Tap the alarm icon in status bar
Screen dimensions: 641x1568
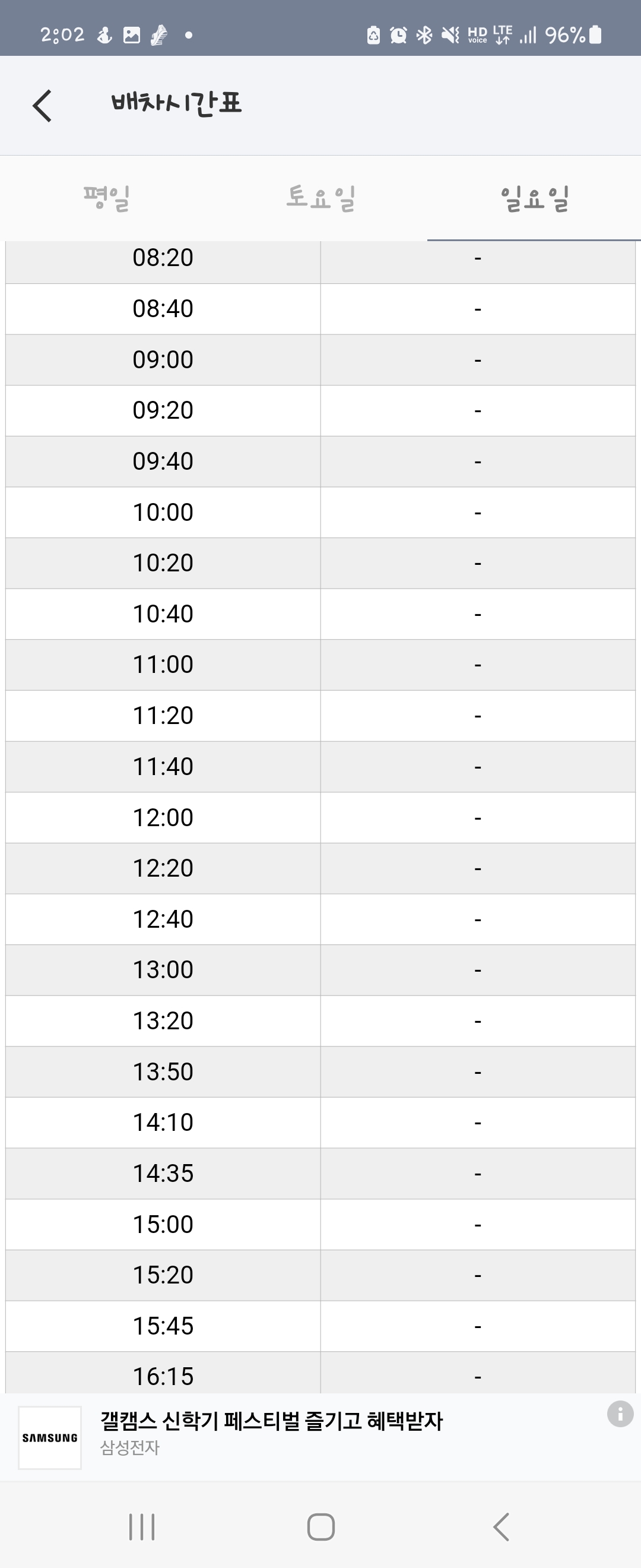pos(398,35)
